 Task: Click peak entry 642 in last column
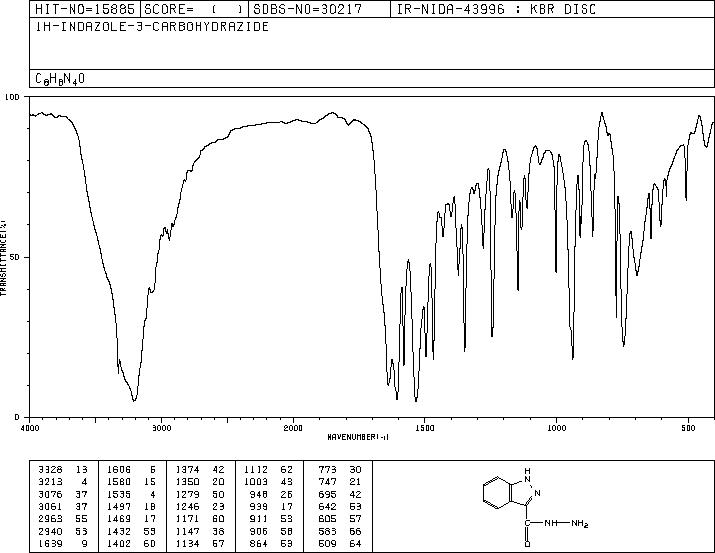340,506
